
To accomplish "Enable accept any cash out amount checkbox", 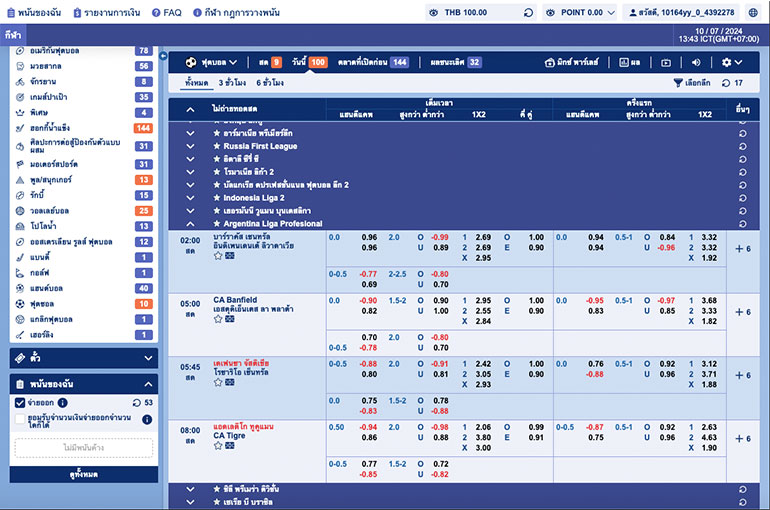I will 21,420.
